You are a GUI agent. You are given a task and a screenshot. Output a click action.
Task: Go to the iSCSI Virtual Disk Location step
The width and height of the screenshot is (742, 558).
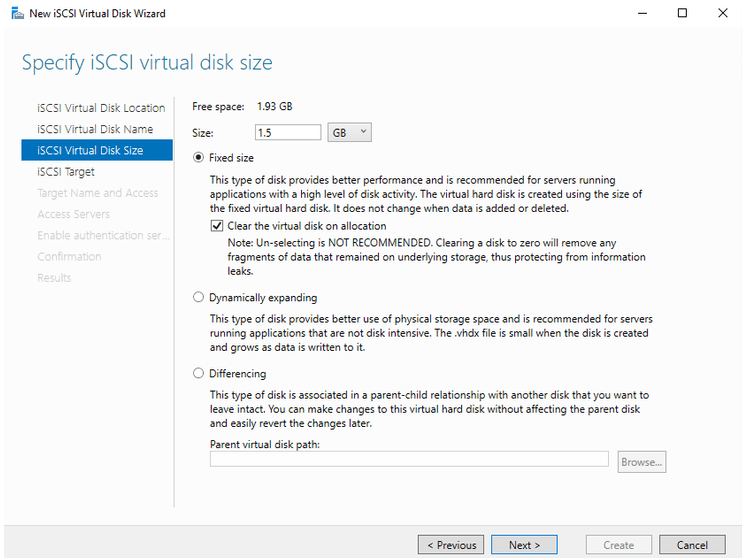[101, 108]
